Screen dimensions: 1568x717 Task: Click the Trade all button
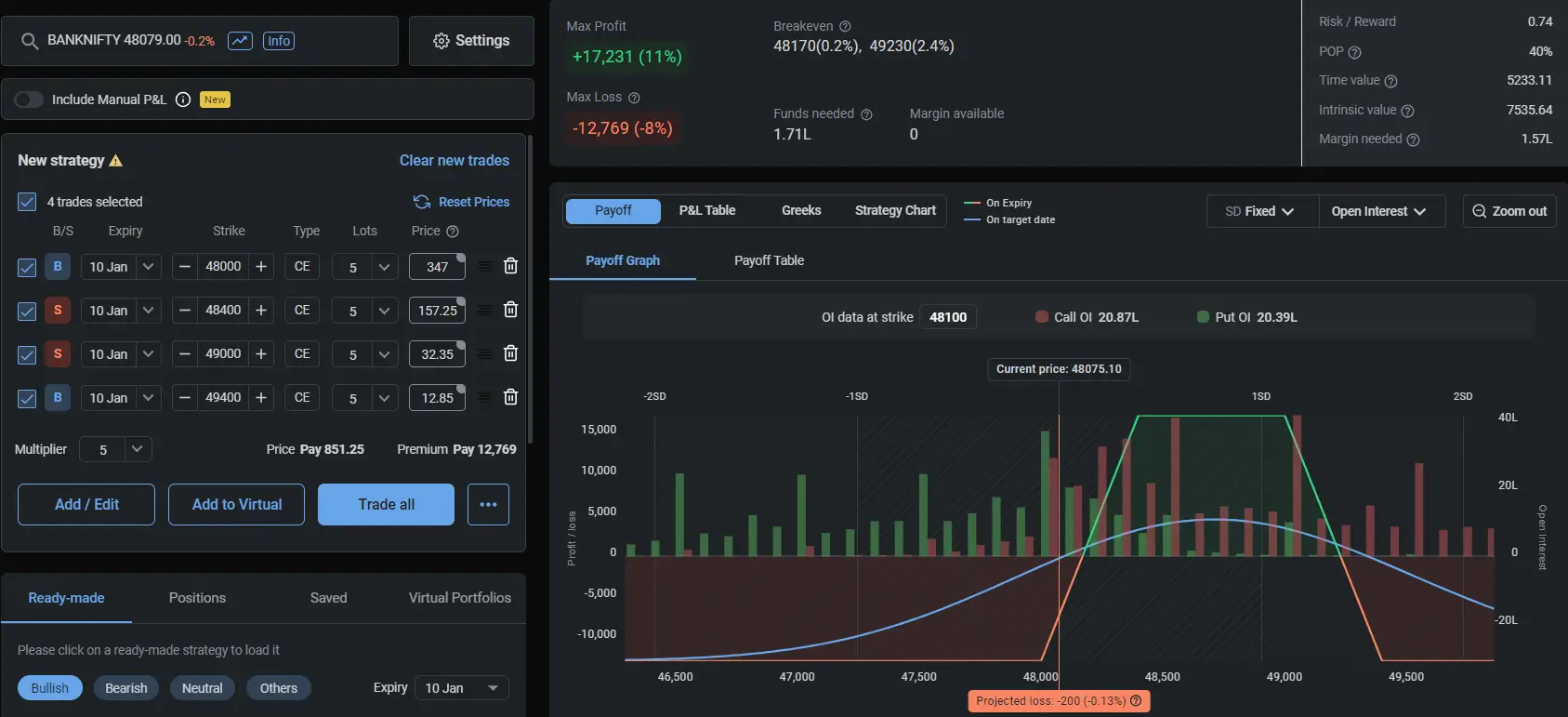point(386,504)
